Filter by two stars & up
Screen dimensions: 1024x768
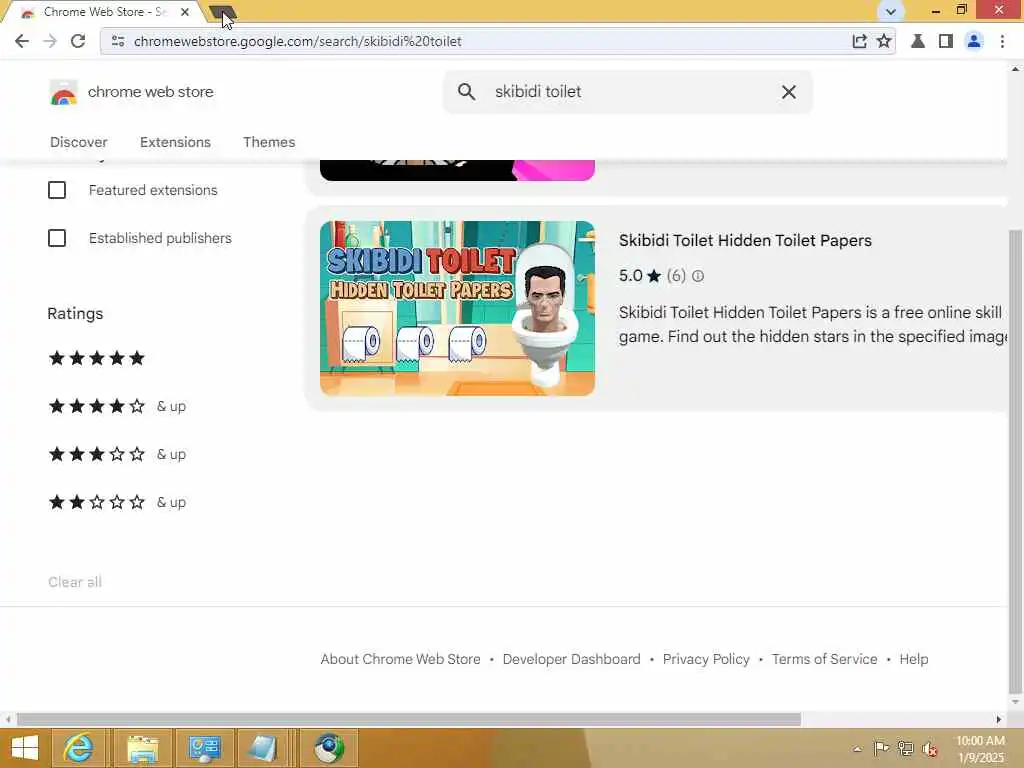[x=118, y=502]
